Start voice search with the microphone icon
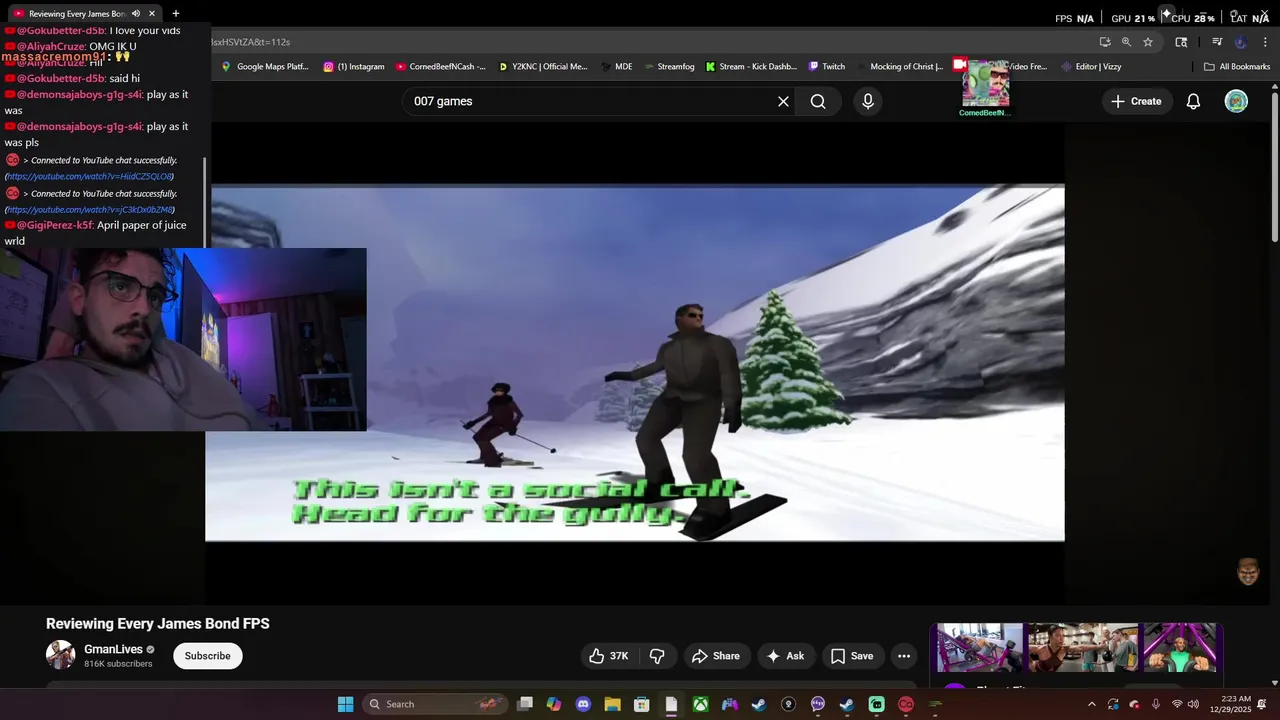This screenshot has height=720, width=1280. [868, 101]
